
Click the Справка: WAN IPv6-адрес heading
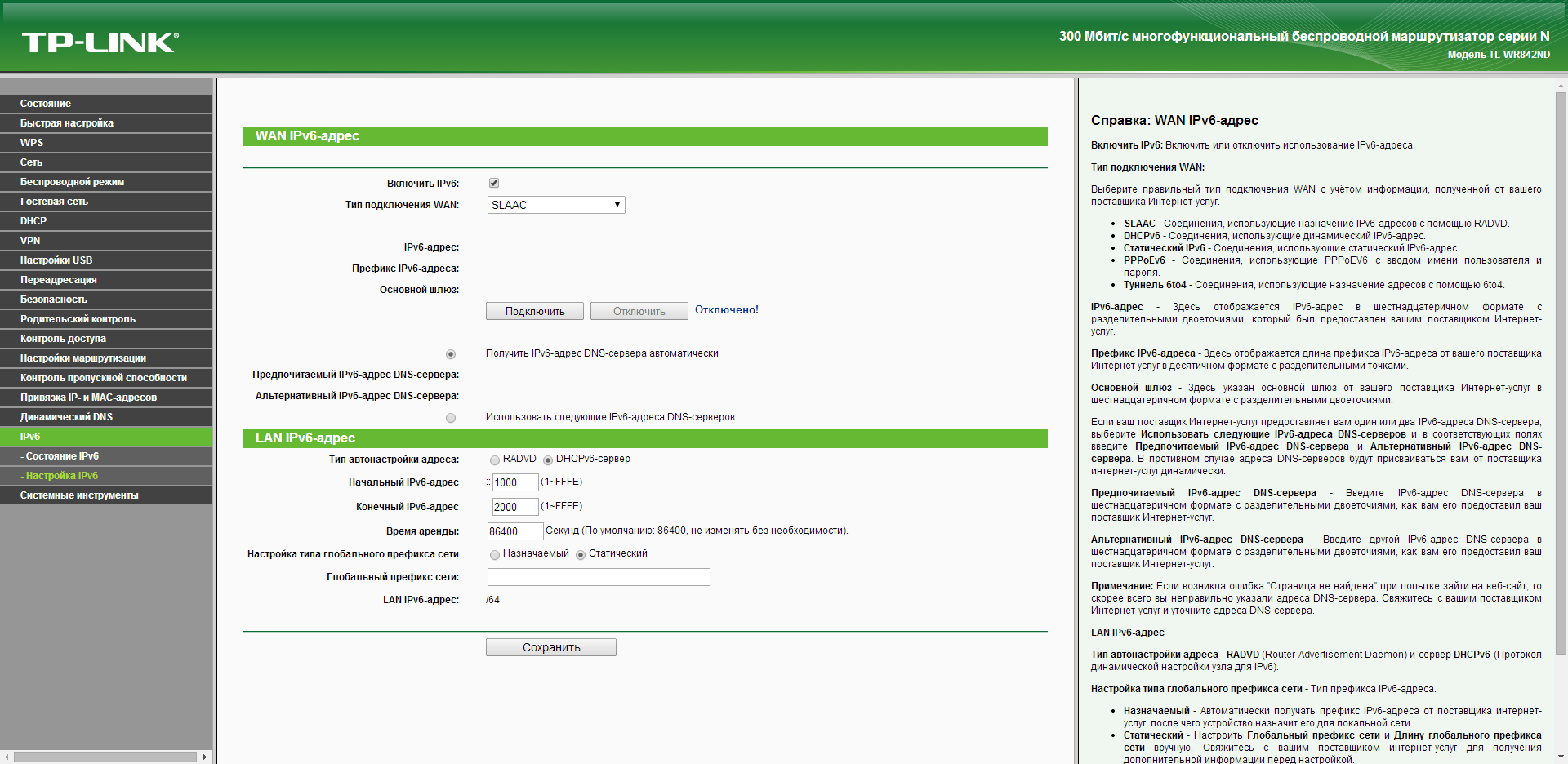click(x=1174, y=121)
